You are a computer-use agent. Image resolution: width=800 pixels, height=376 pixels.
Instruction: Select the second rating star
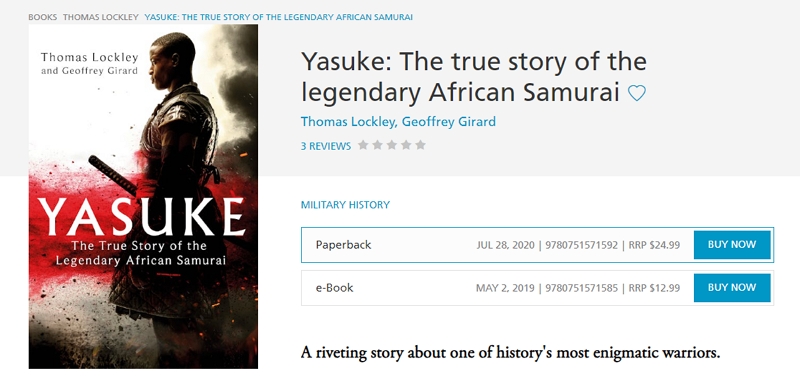click(x=378, y=145)
